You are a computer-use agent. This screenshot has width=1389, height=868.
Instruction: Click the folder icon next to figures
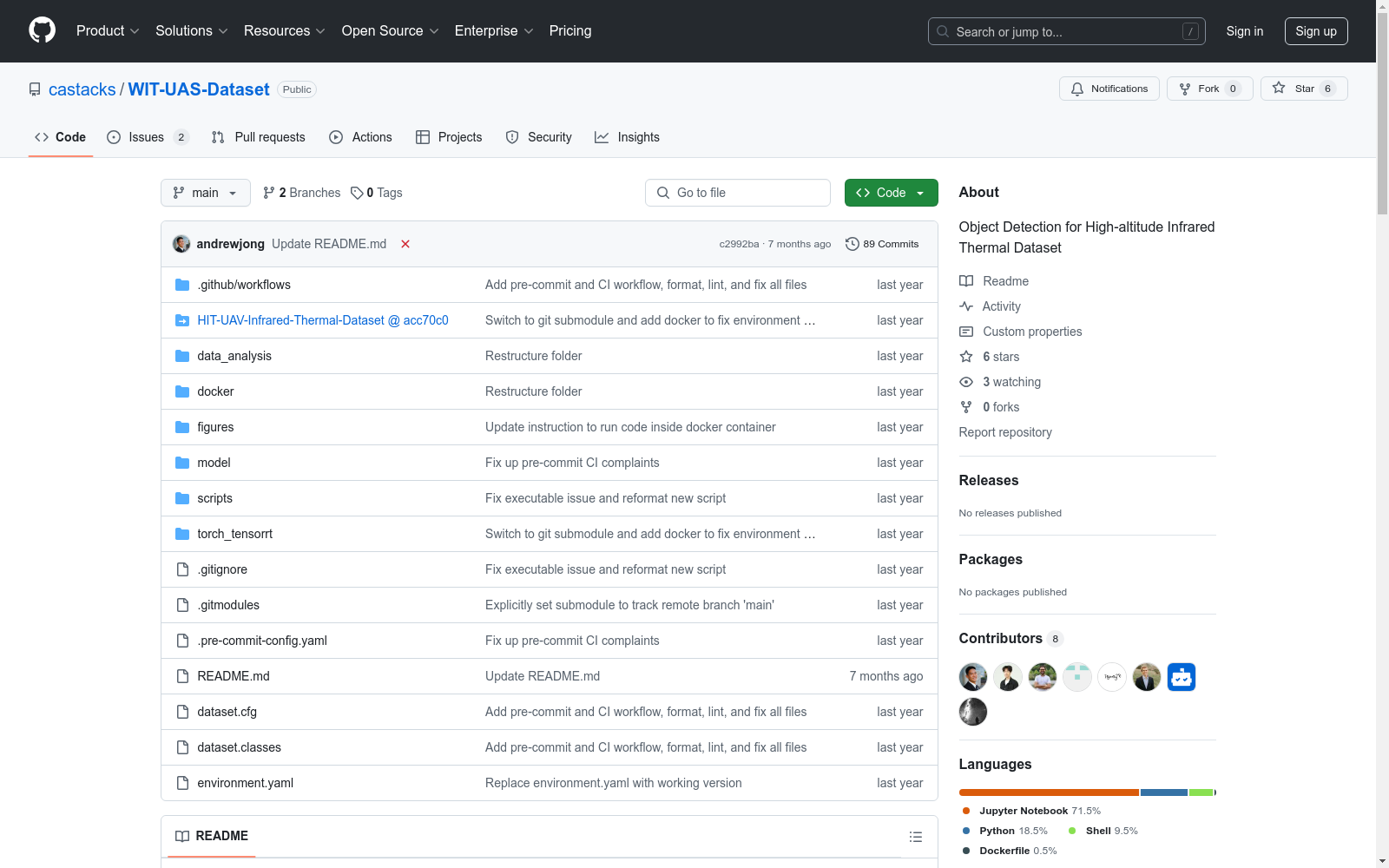182,427
